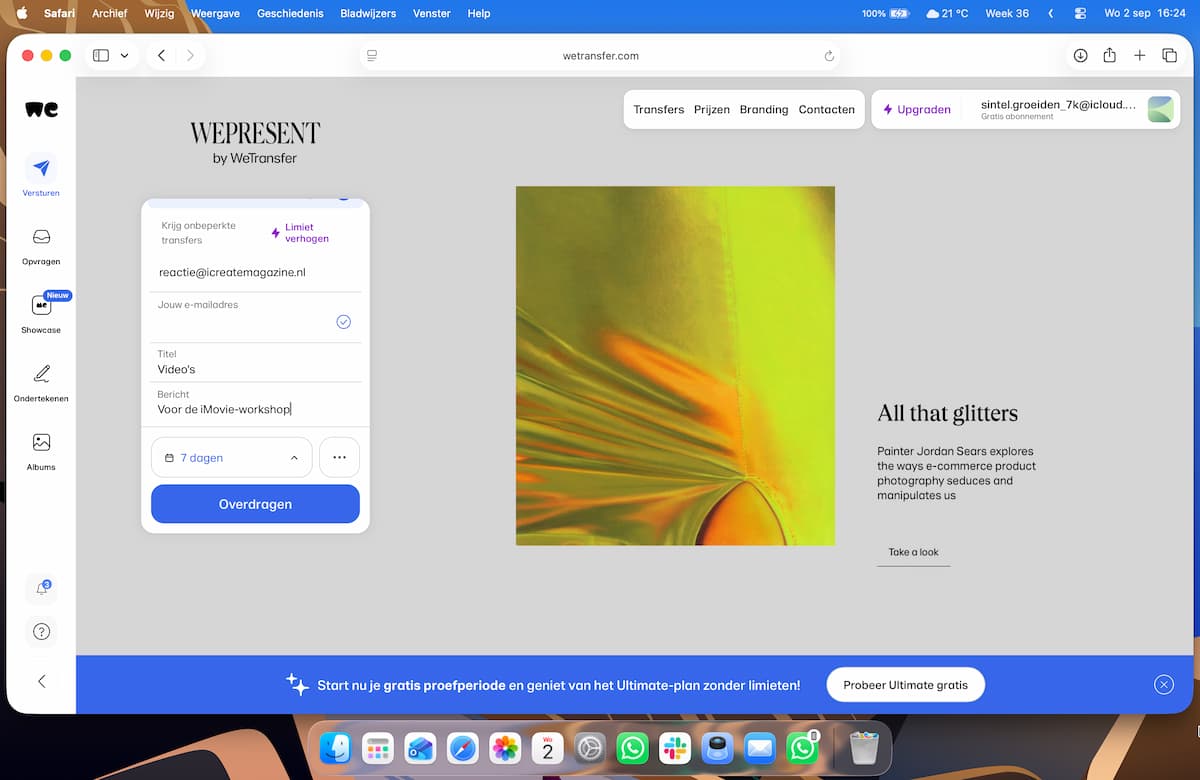Open the Weergave menu
Image resolution: width=1200 pixels, height=780 pixels.
point(215,13)
